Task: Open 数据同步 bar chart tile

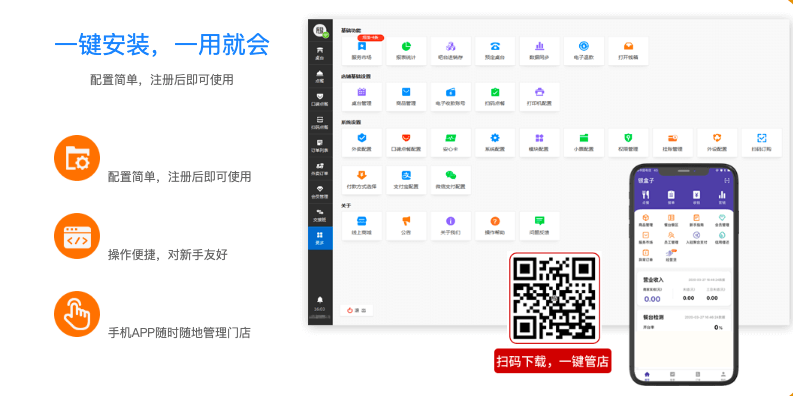Action: click(540, 51)
